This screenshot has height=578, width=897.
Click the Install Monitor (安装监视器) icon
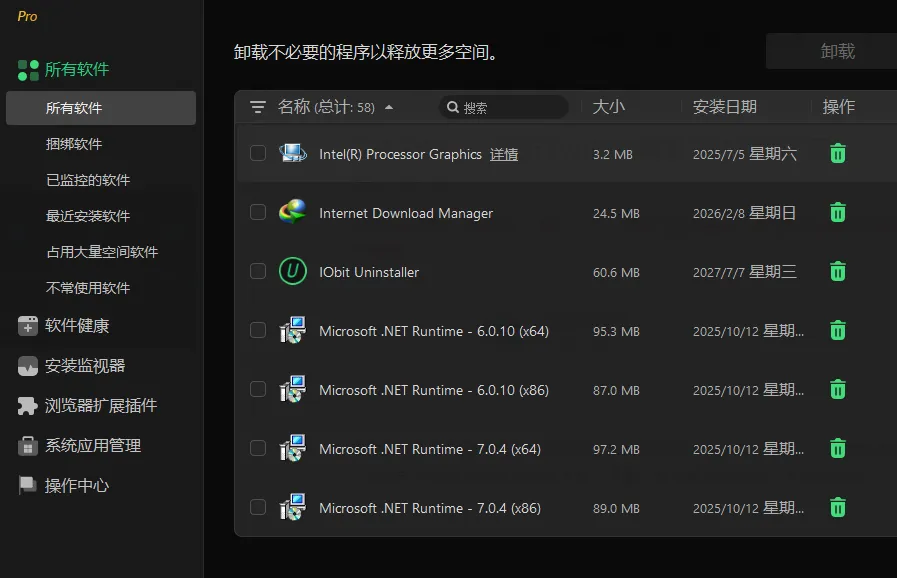click(x=27, y=366)
